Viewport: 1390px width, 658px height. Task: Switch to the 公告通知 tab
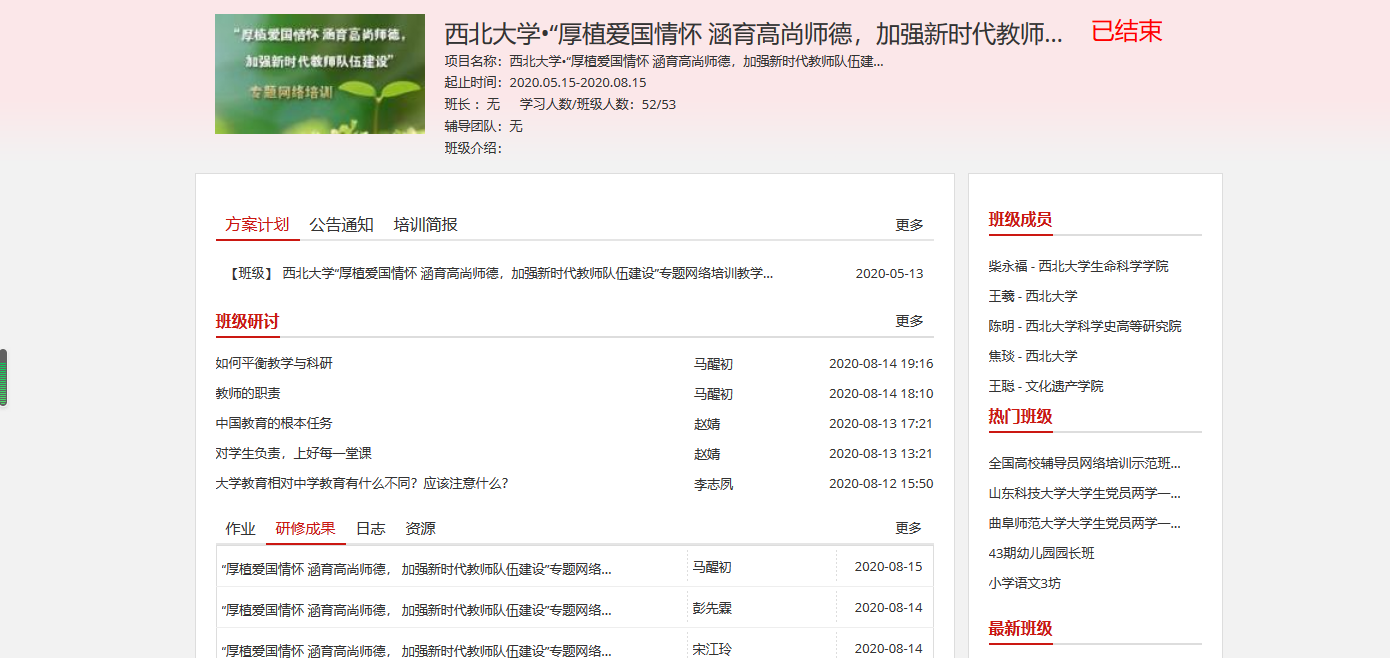click(x=341, y=225)
